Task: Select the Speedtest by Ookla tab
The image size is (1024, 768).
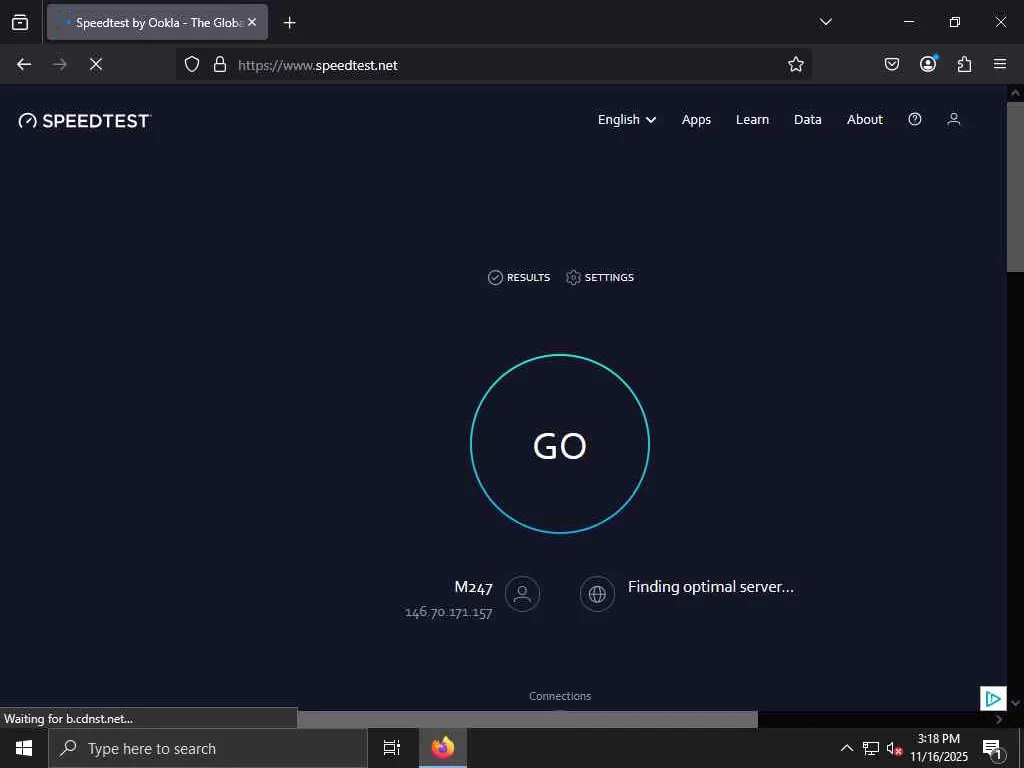Action: click(157, 22)
